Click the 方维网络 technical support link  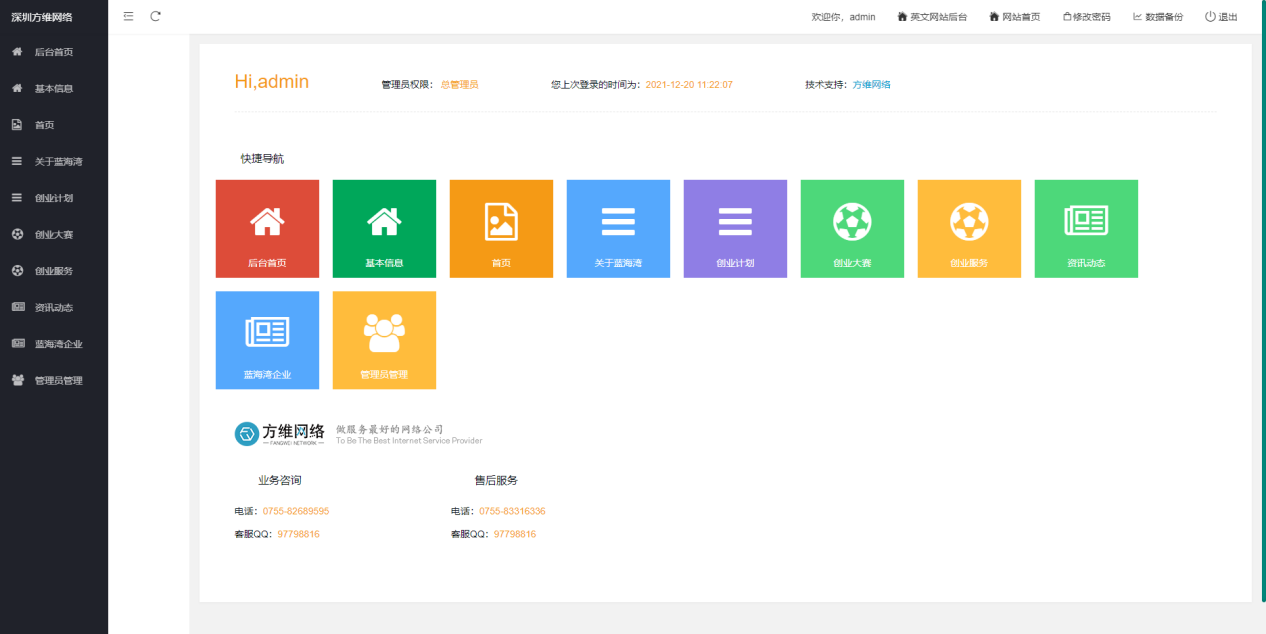click(x=871, y=85)
